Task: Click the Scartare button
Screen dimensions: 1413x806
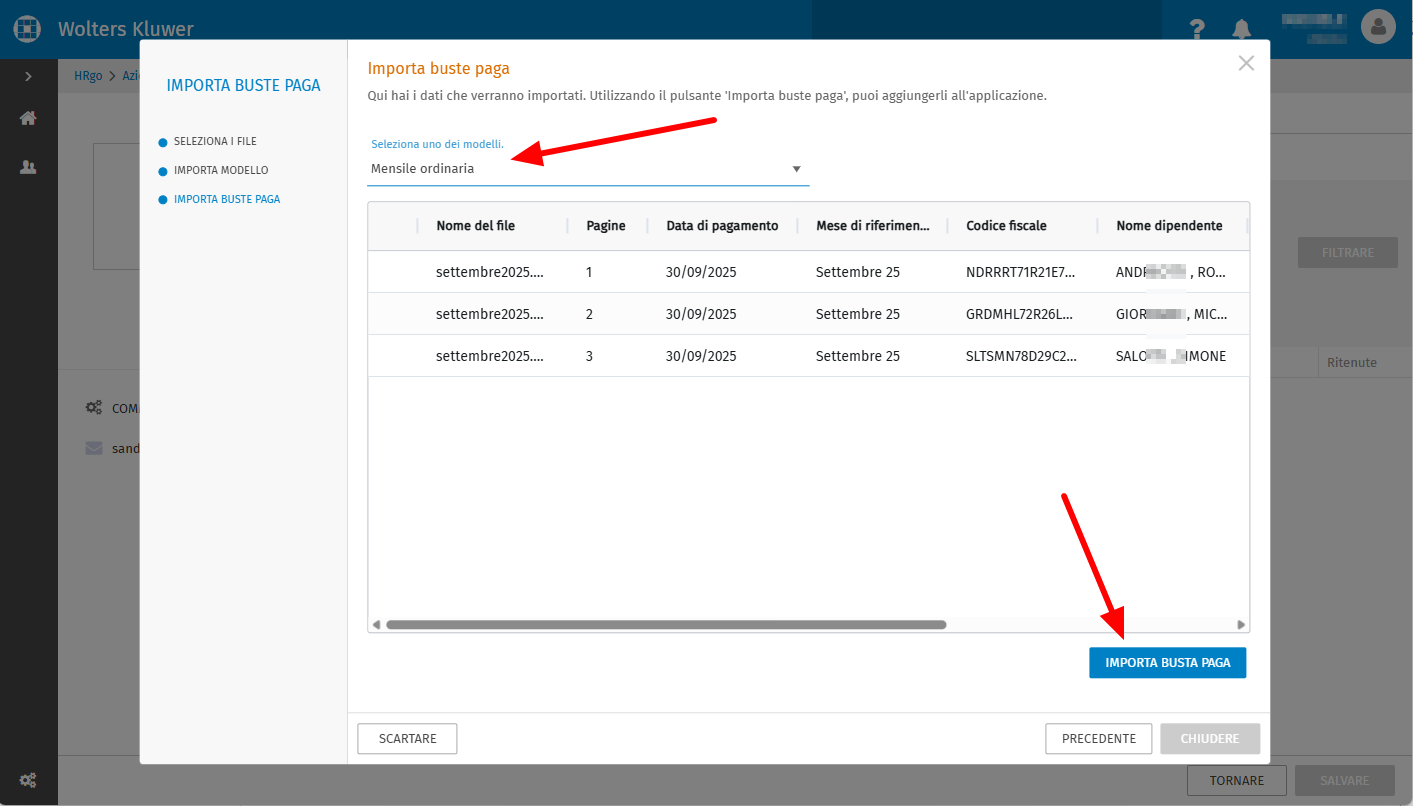Action: (x=407, y=739)
